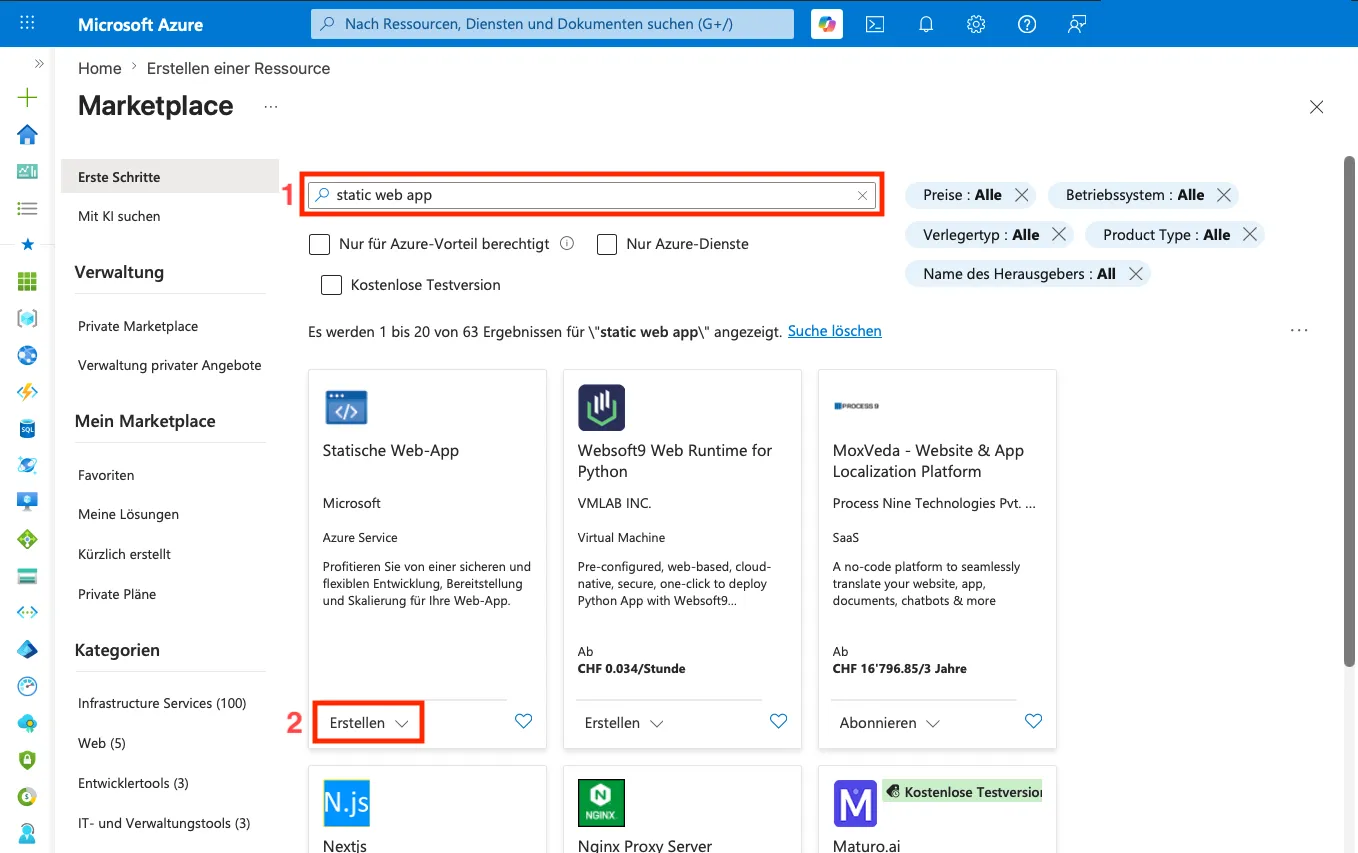Favorite Websoft9 Web Runtime with heart icon

click(x=779, y=721)
